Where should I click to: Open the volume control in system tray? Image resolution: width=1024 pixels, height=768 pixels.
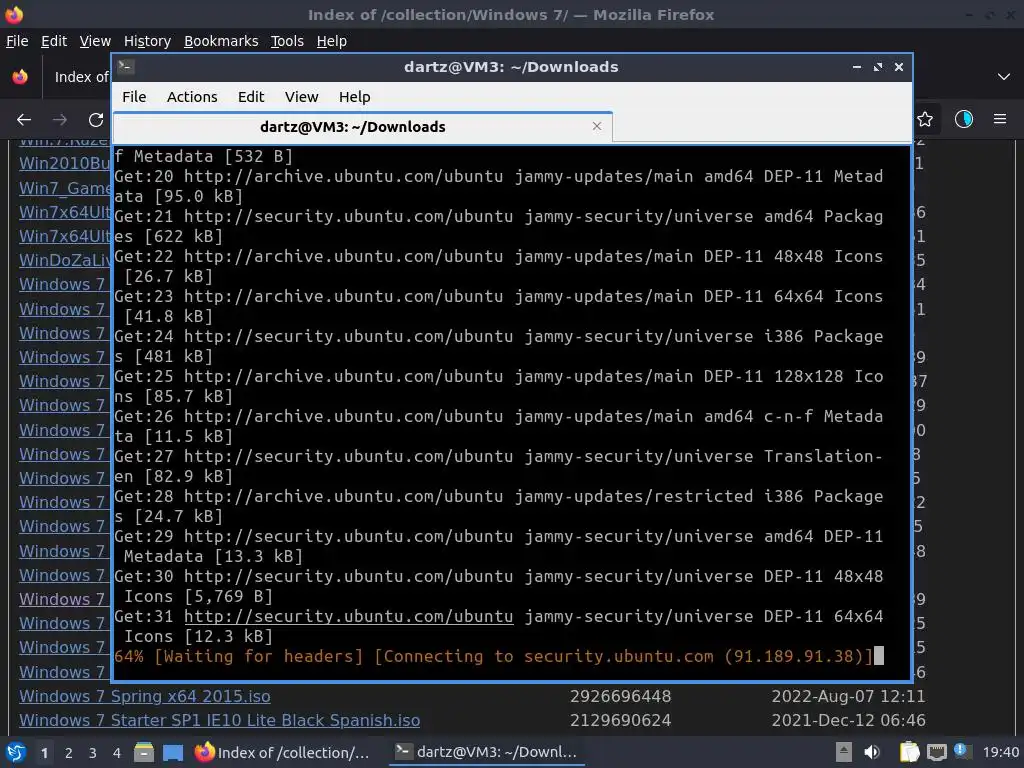(872, 752)
